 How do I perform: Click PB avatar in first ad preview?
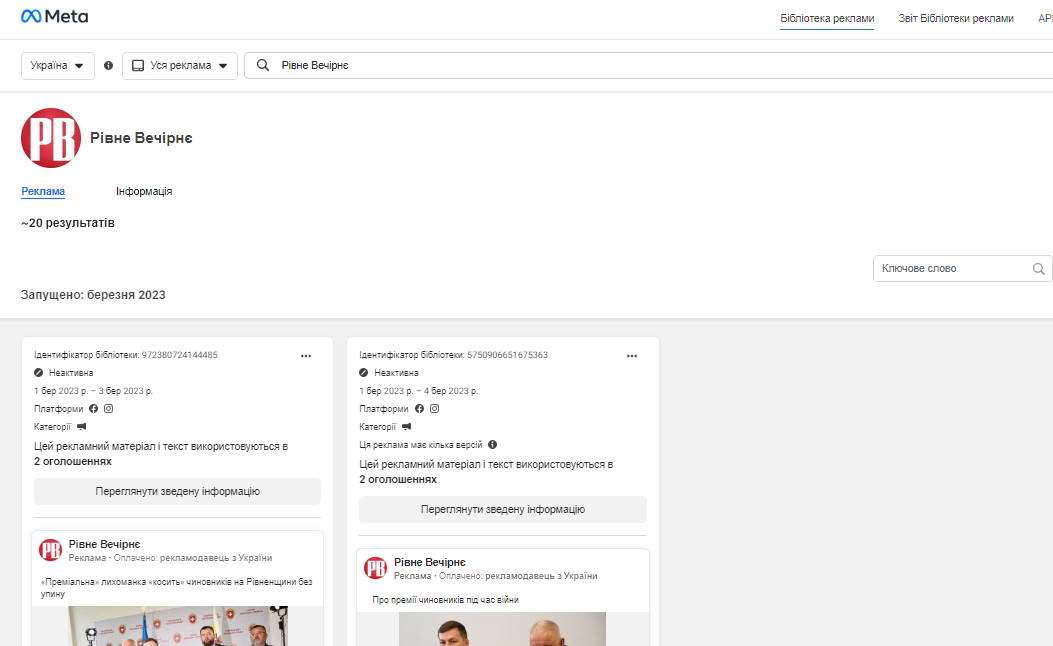click(x=50, y=550)
